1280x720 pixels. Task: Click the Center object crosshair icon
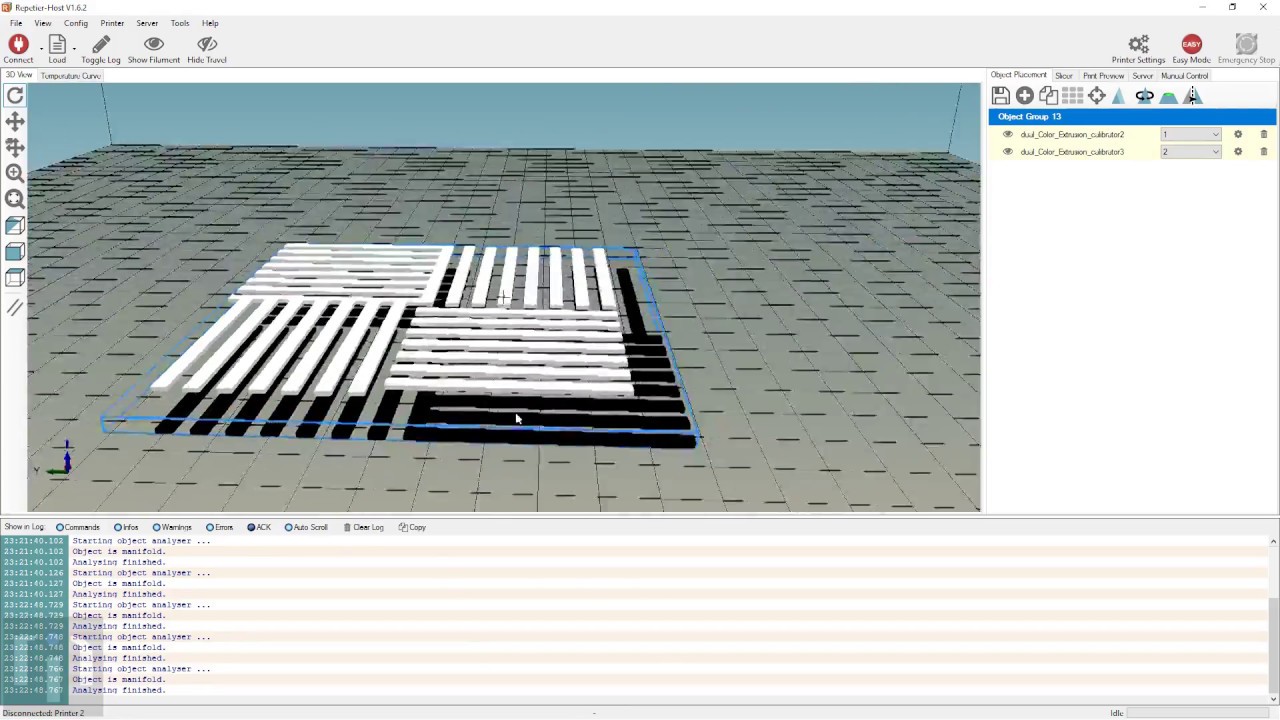click(1097, 96)
